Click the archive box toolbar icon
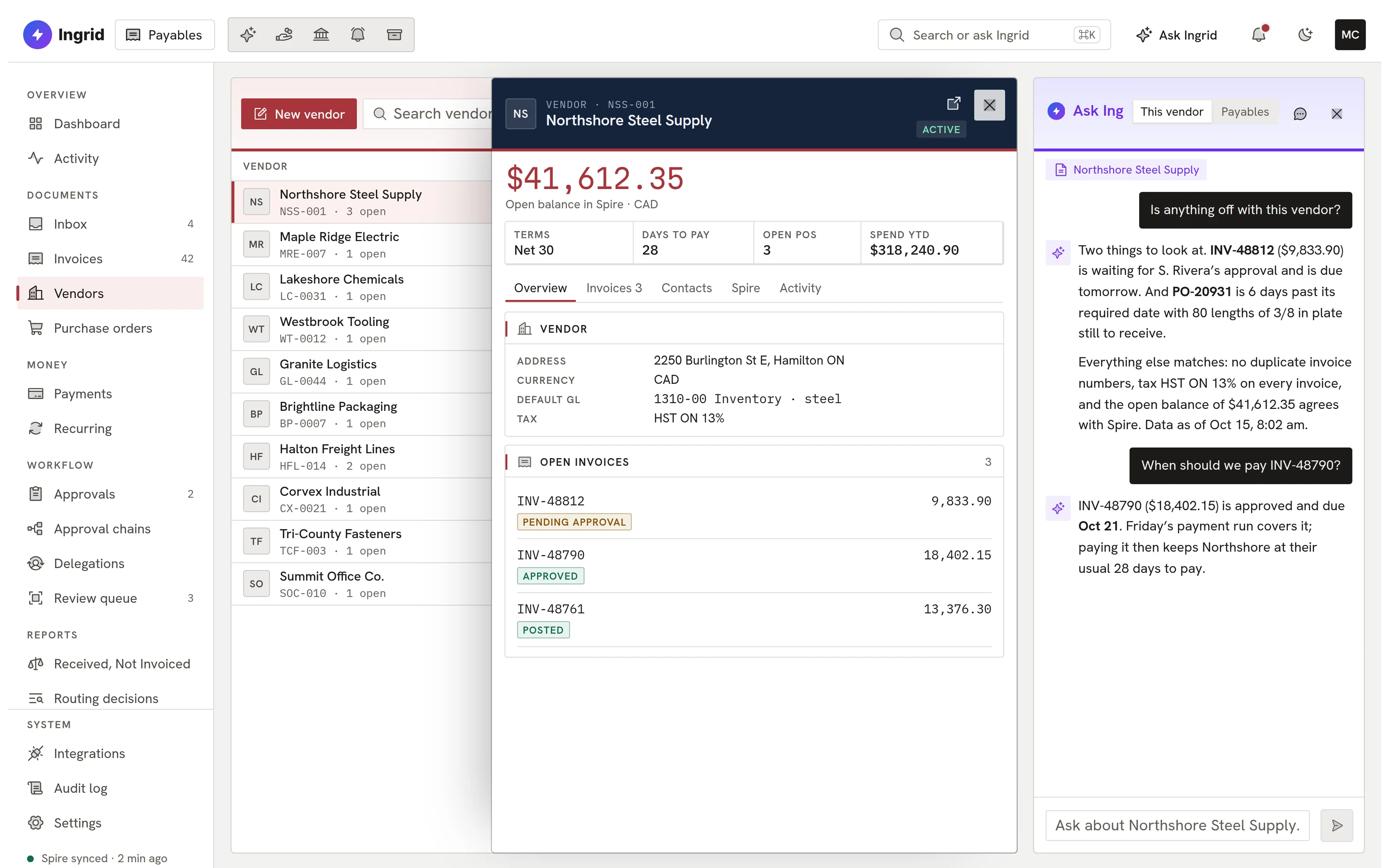This screenshot has height=868, width=1389. (x=395, y=34)
